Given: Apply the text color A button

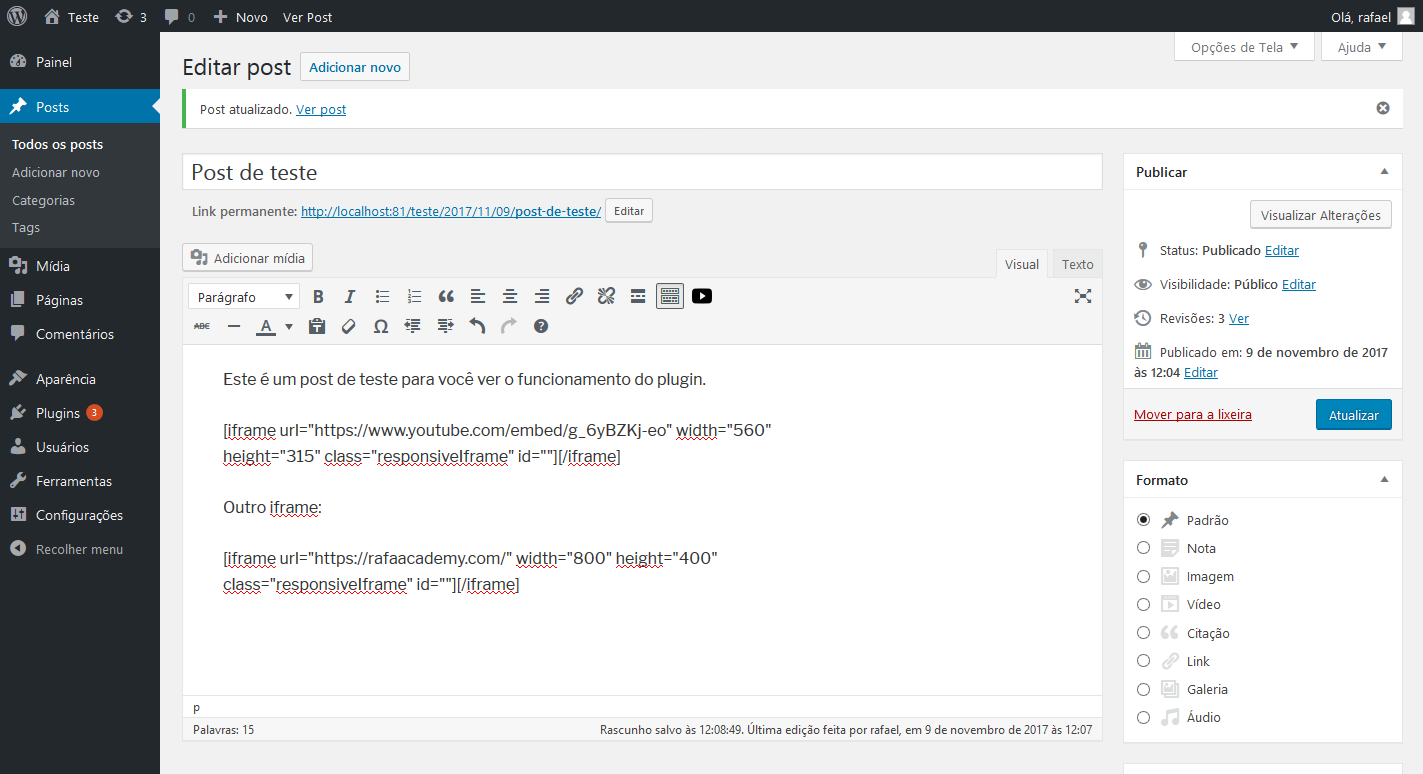Looking at the screenshot, I should (x=266, y=326).
